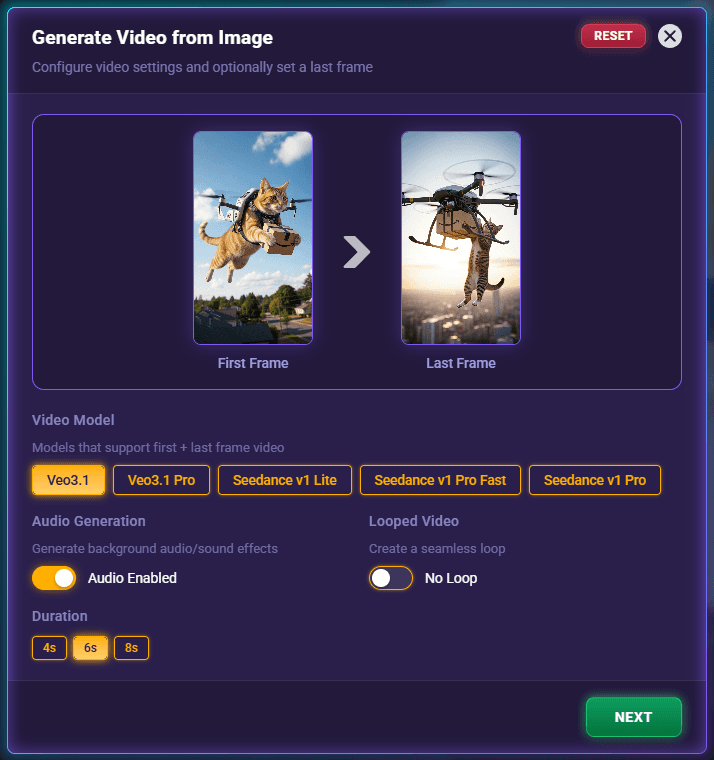Set duration to 4s
The image size is (714, 760).
49,648
